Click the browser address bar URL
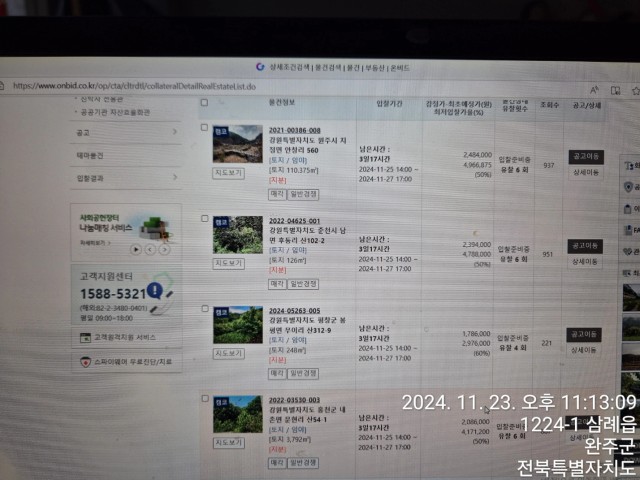 (134, 86)
